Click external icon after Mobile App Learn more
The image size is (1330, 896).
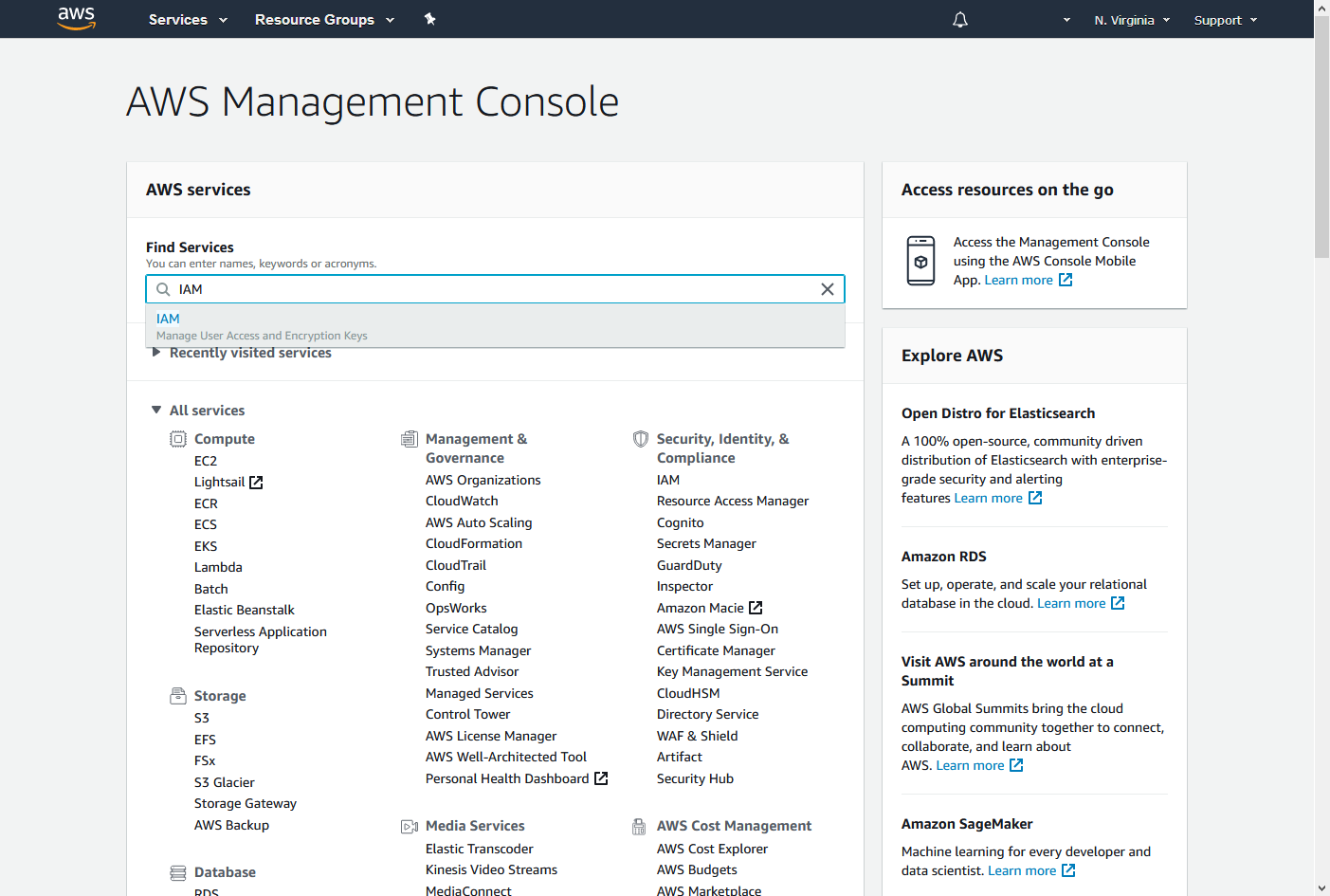[1066, 280]
